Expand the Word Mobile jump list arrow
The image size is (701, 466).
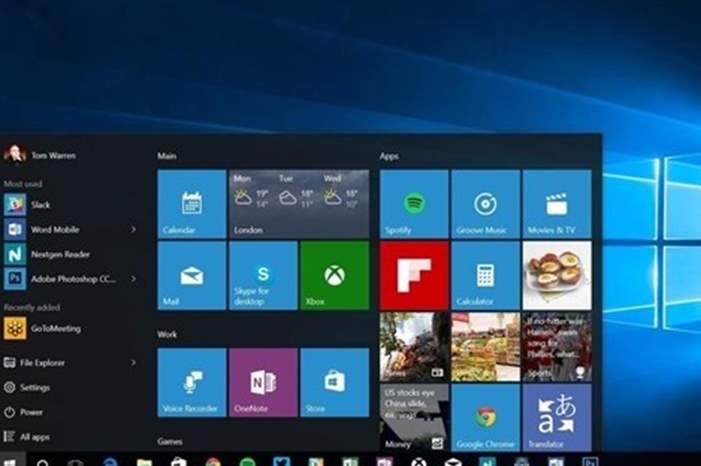coord(133,229)
